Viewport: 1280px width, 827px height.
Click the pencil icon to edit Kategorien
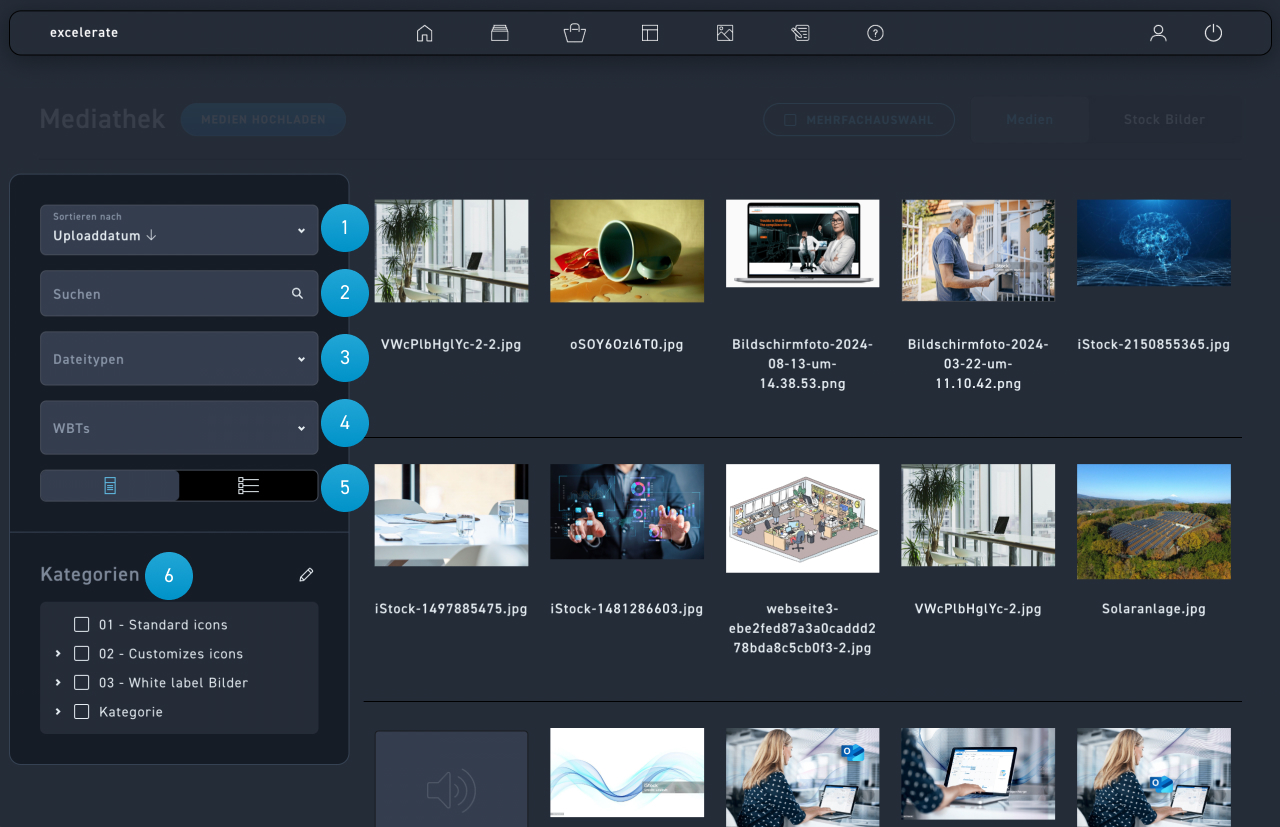point(306,575)
